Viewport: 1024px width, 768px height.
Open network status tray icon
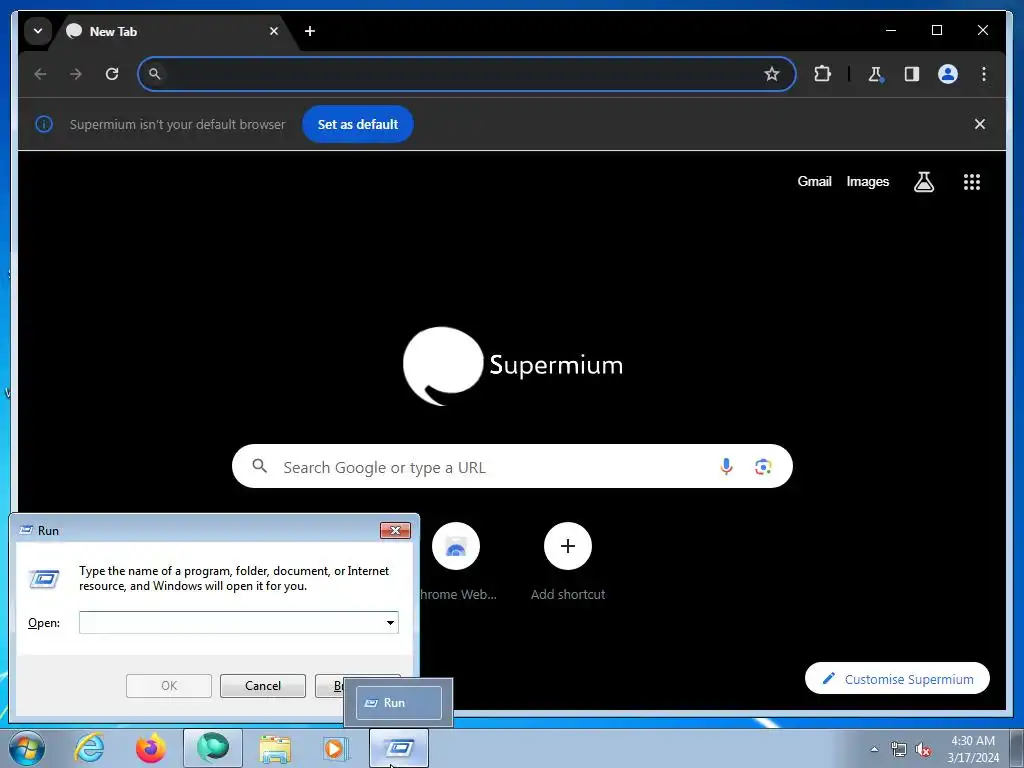(x=899, y=749)
